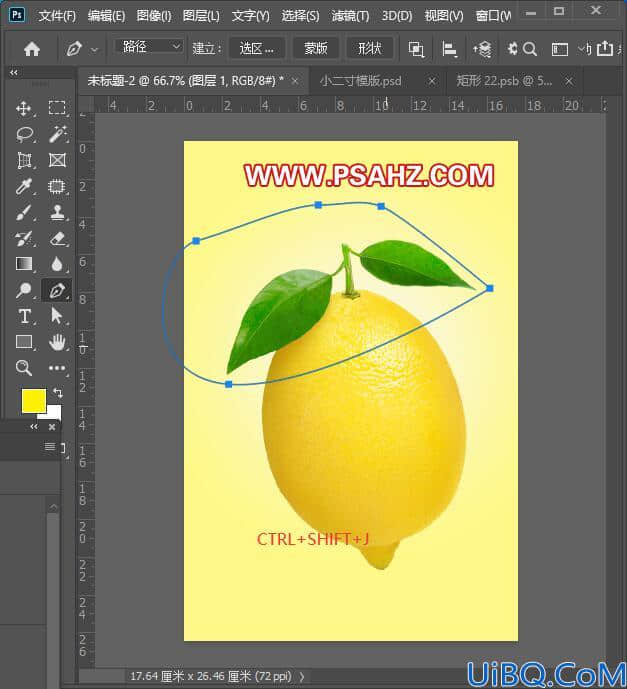Open the 选择(S) menu
The height and width of the screenshot is (689, 627).
coord(300,16)
